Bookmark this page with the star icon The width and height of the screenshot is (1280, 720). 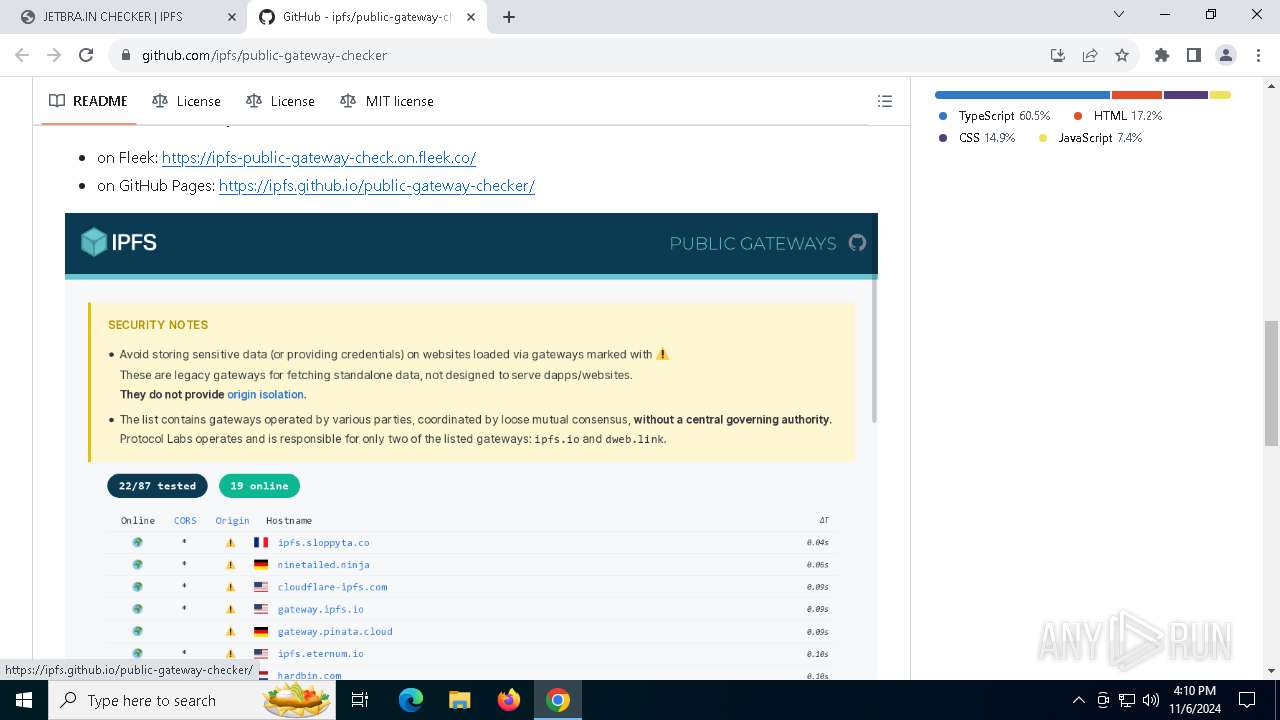click(1122, 55)
